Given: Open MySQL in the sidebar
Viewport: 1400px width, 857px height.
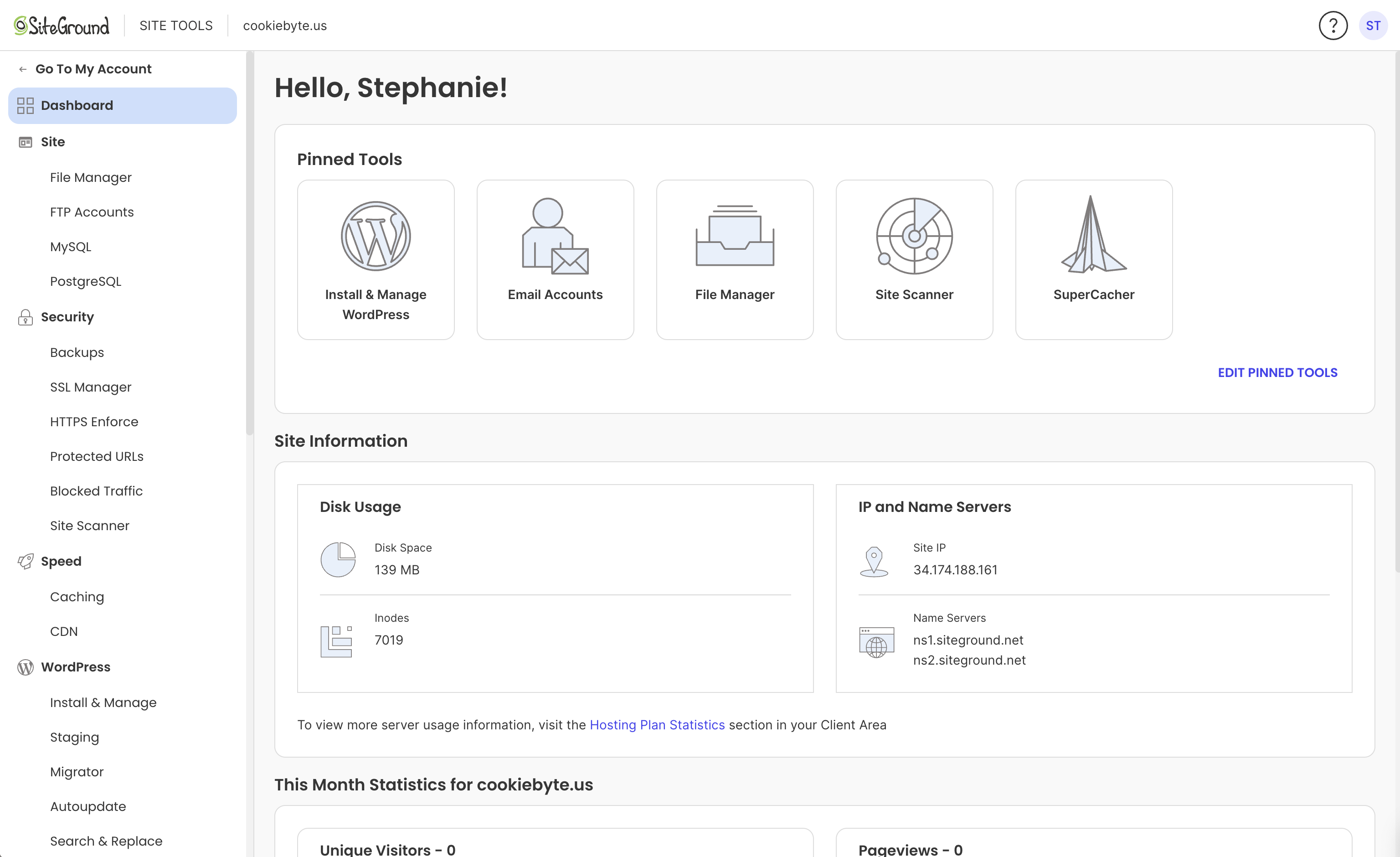Looking at the screenshot, I should click(71, 247).
